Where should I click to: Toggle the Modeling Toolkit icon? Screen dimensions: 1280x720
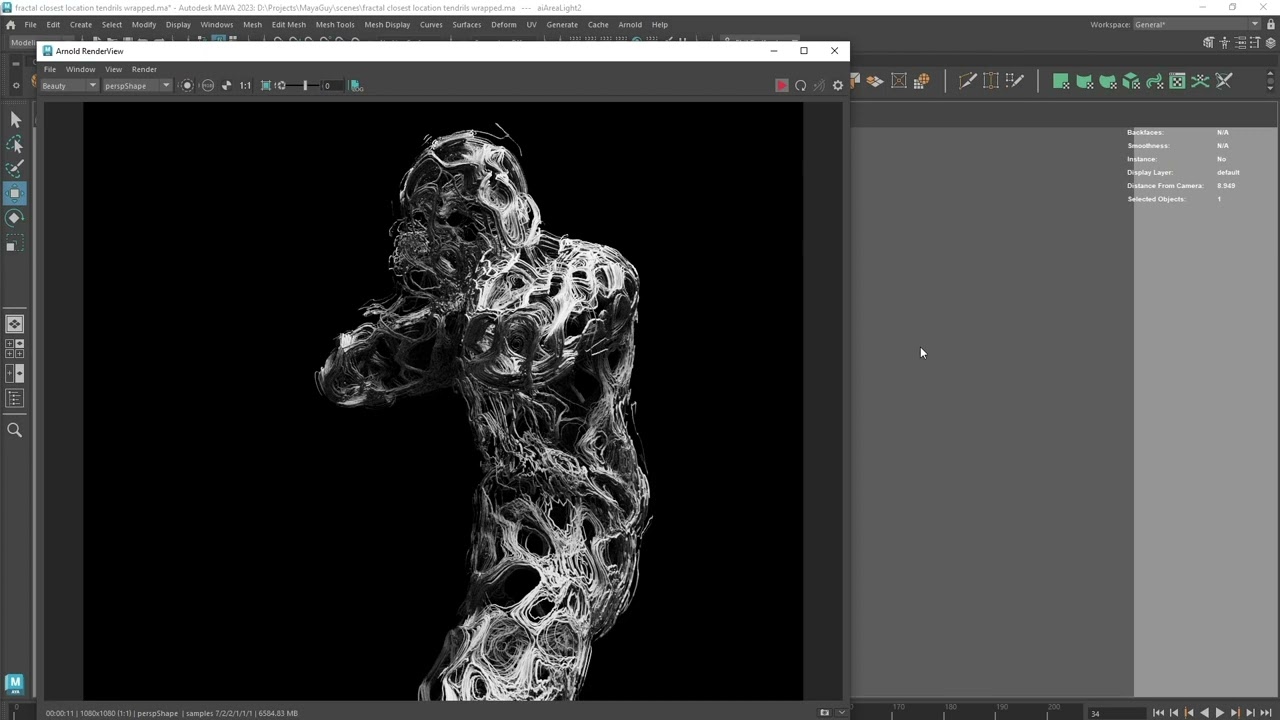[x=1208, y=43]
